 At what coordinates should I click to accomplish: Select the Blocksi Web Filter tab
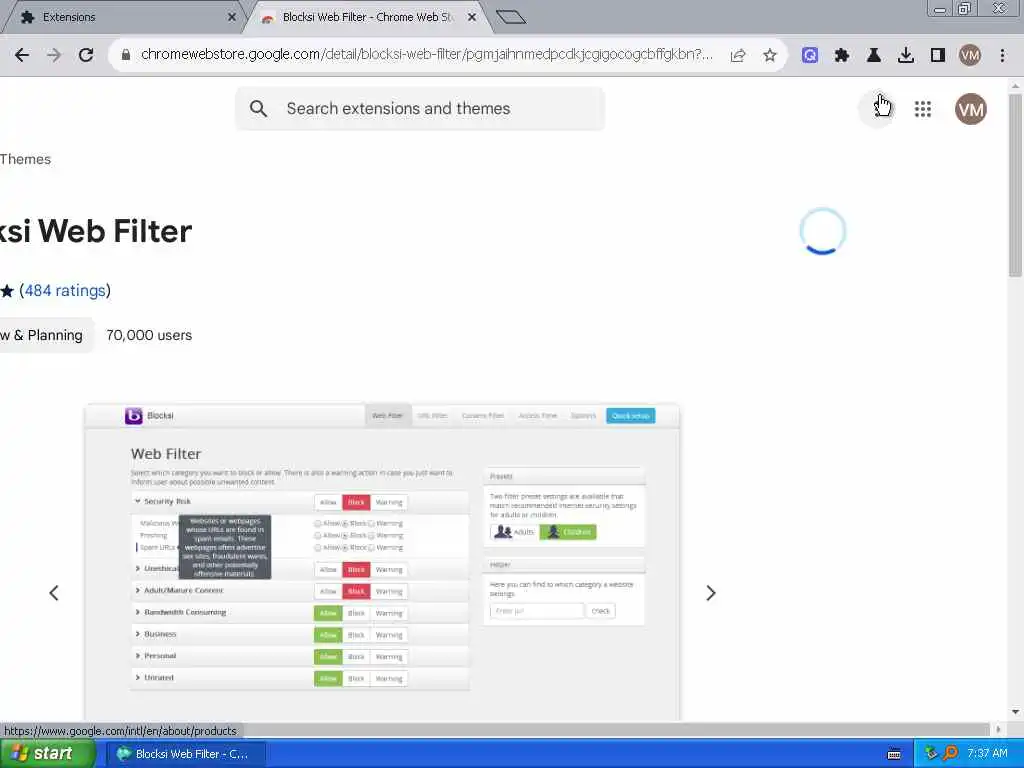pos(366,17)
